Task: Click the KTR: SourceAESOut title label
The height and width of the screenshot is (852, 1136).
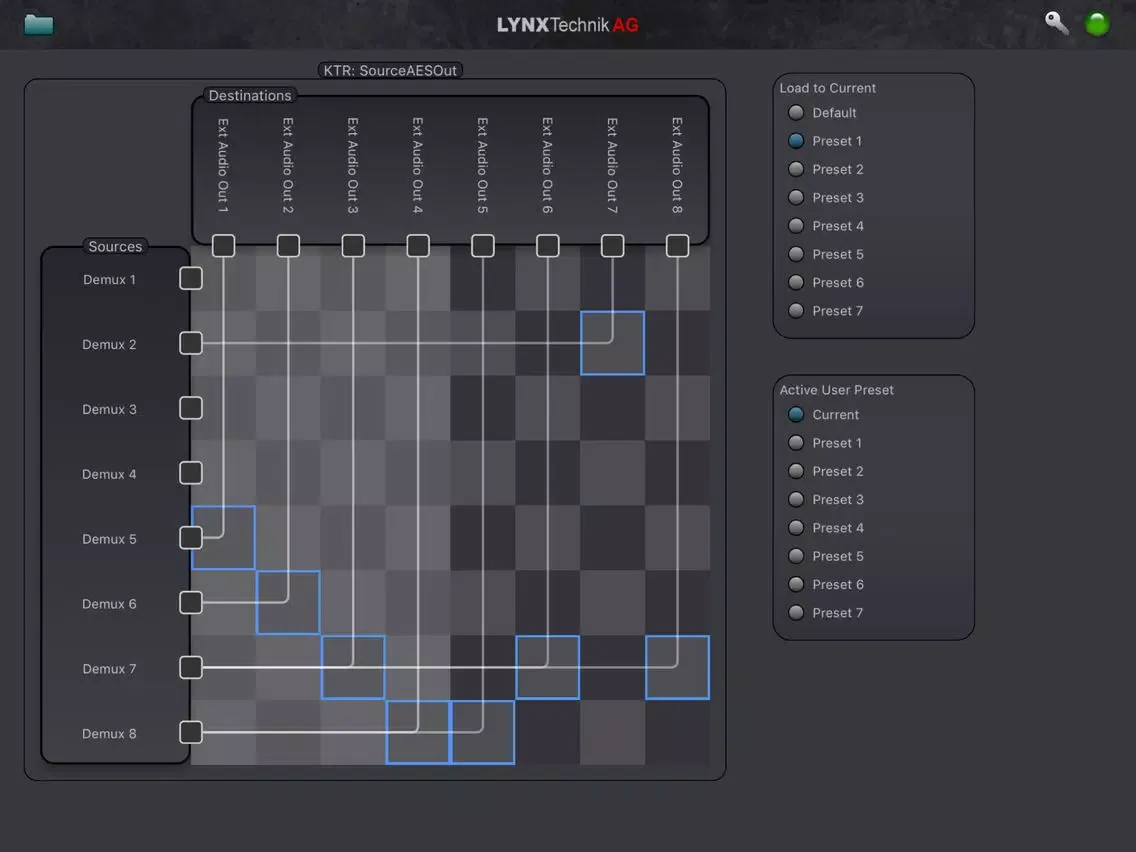Action: (x=390, y=70)
